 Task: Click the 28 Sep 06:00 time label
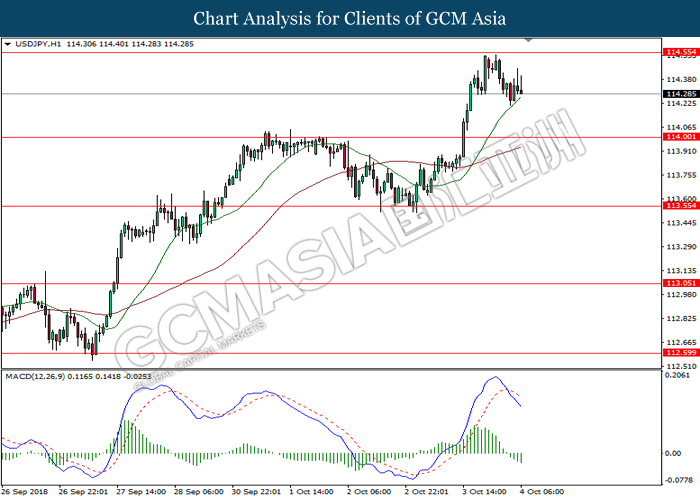199,492
